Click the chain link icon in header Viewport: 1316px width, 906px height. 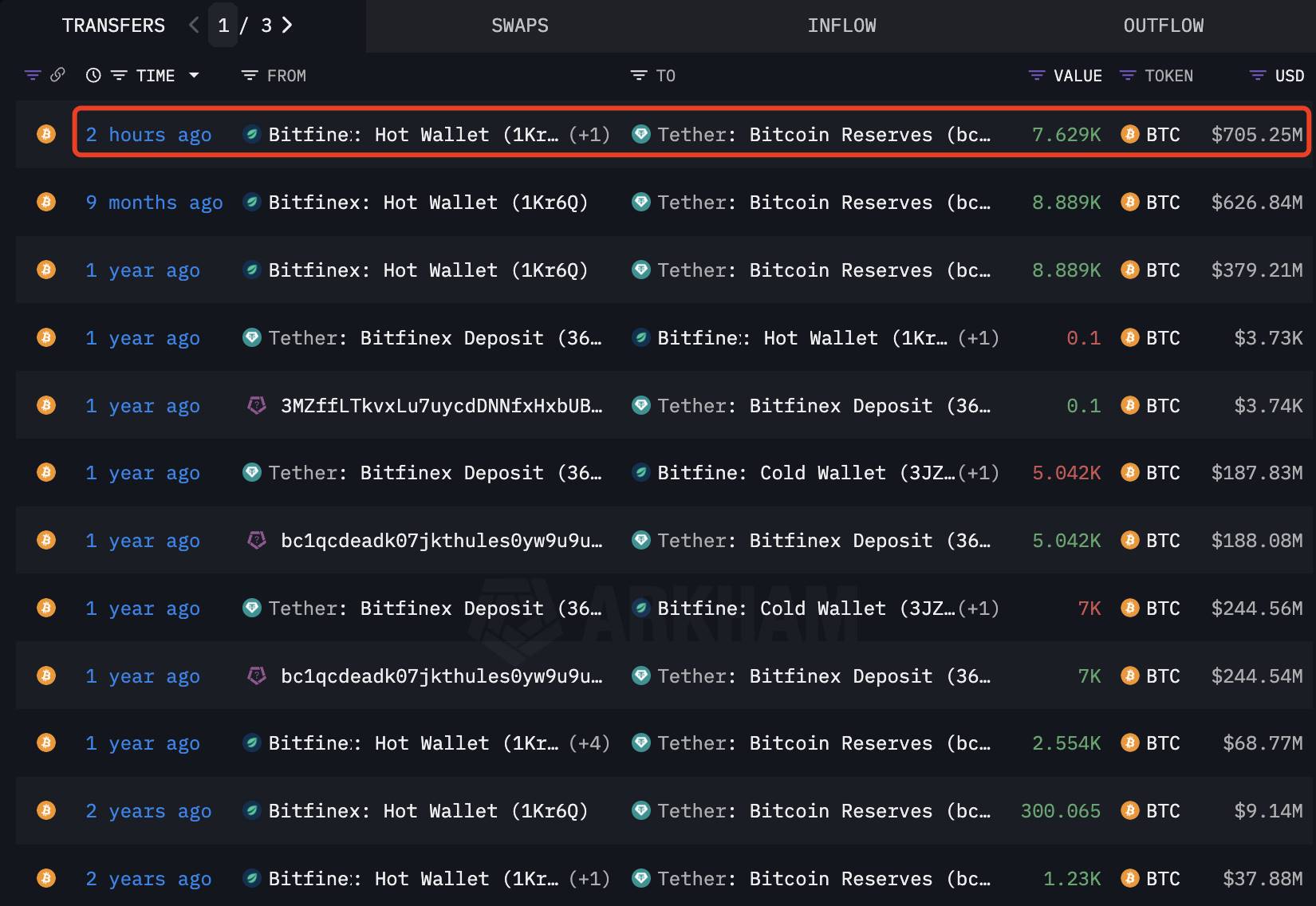tap(57, 75)
